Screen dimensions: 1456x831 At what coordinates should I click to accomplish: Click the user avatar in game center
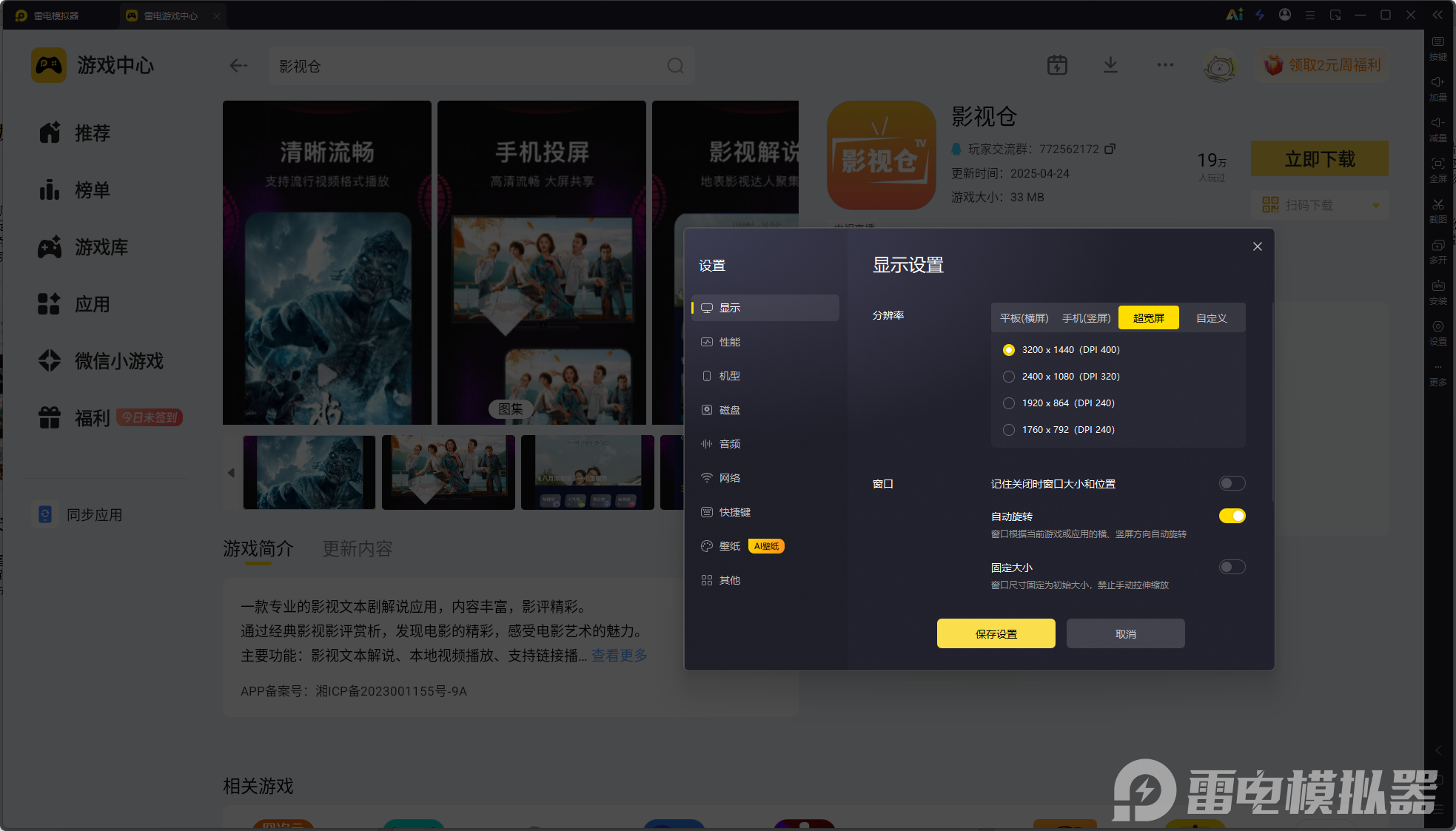[x=1220, y=67]
